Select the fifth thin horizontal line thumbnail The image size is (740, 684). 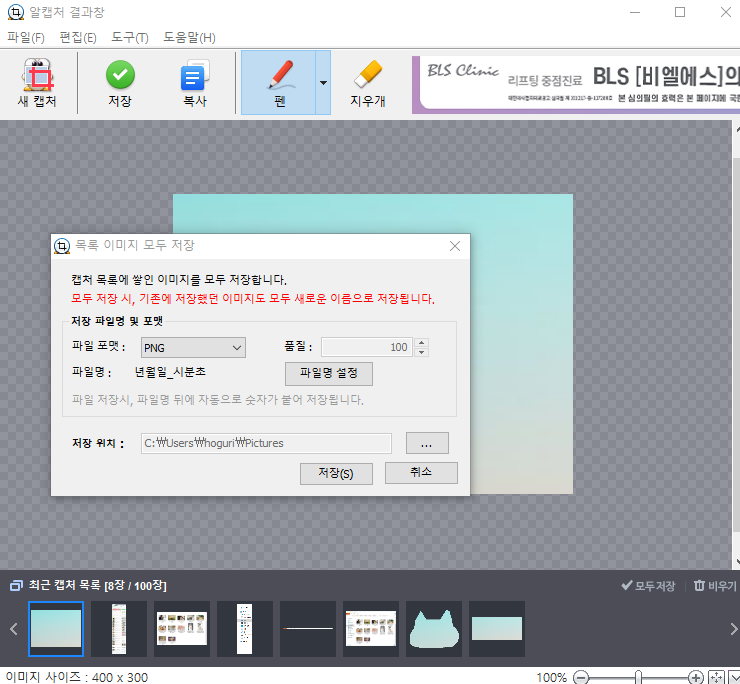[308, 629]
